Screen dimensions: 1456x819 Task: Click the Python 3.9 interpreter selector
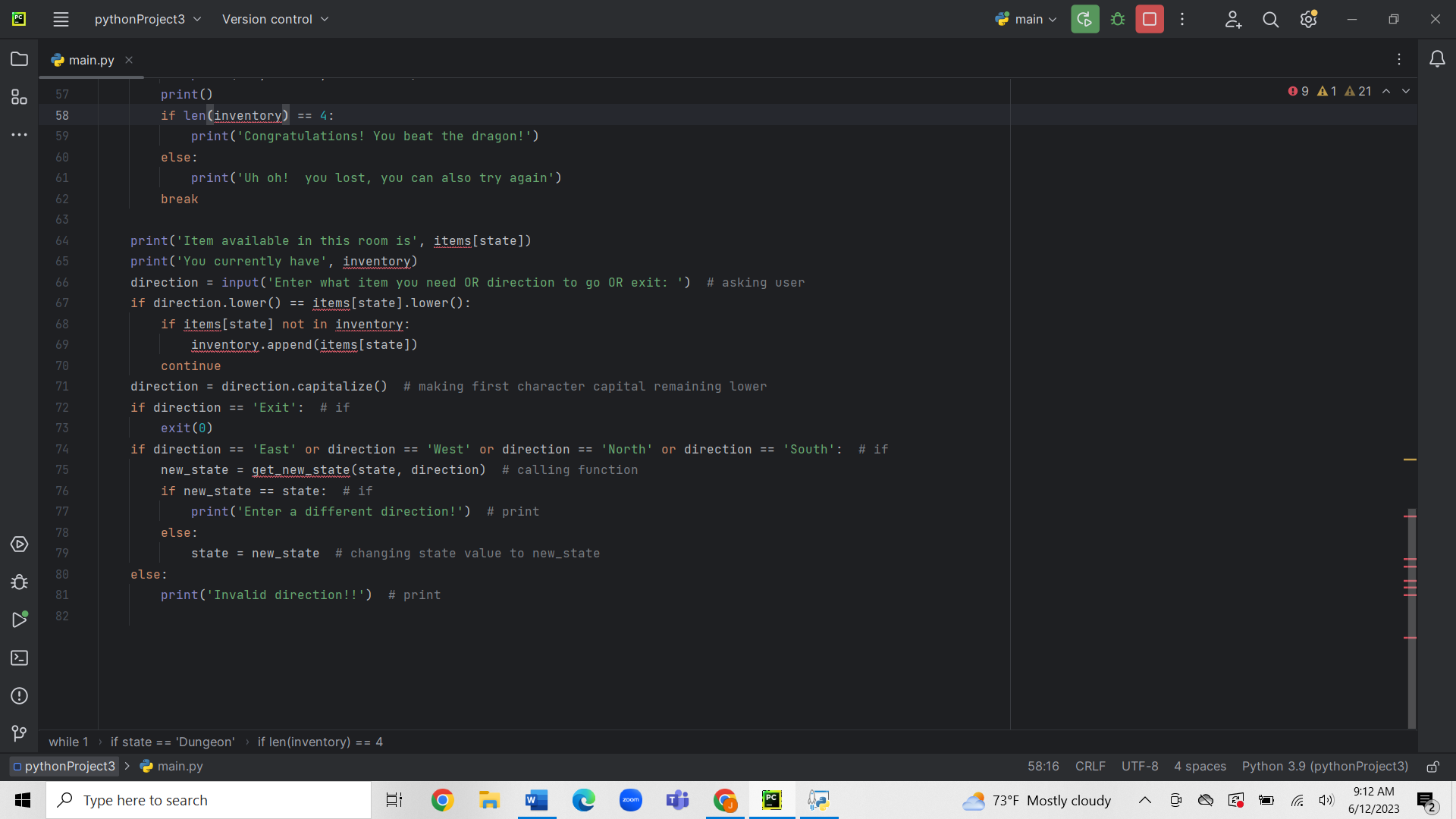1324,767
